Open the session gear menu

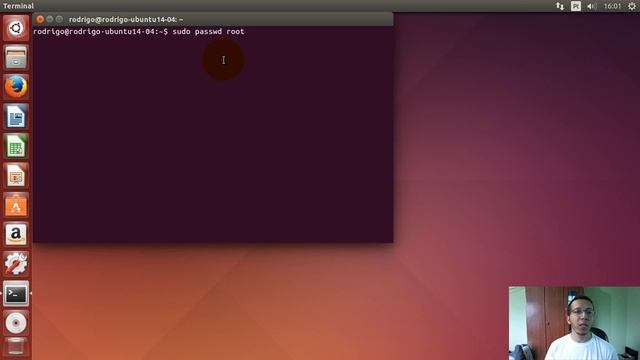[632, 6]
